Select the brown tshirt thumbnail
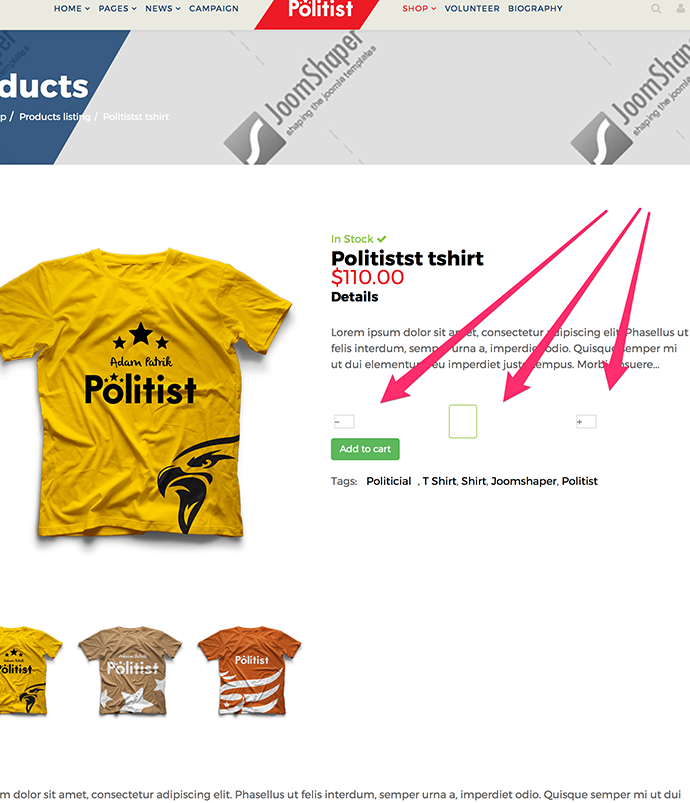Screen dimensions: 690x803 (x=131, y=670)
